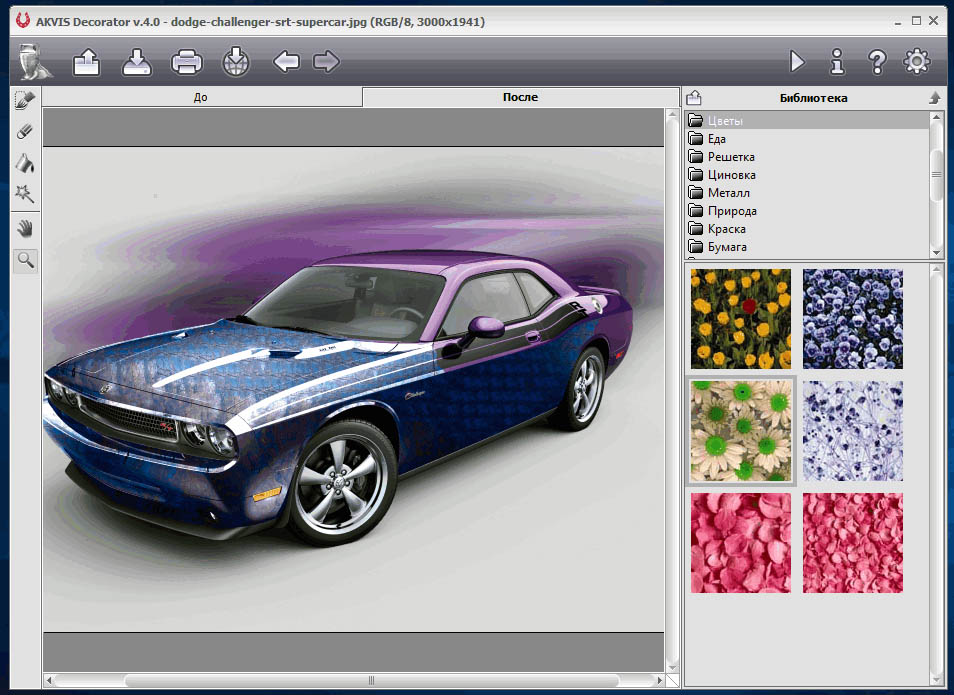Click the up arrow icon in library header
This screenshot has width=954, height=695.
[935, 98]
